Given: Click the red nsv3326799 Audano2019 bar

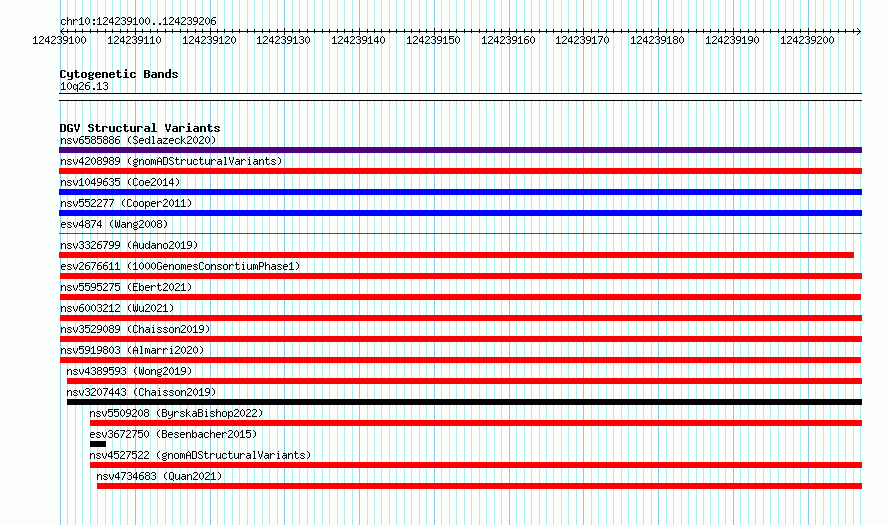Looking at the screenshot, I should tap(456, 255).
